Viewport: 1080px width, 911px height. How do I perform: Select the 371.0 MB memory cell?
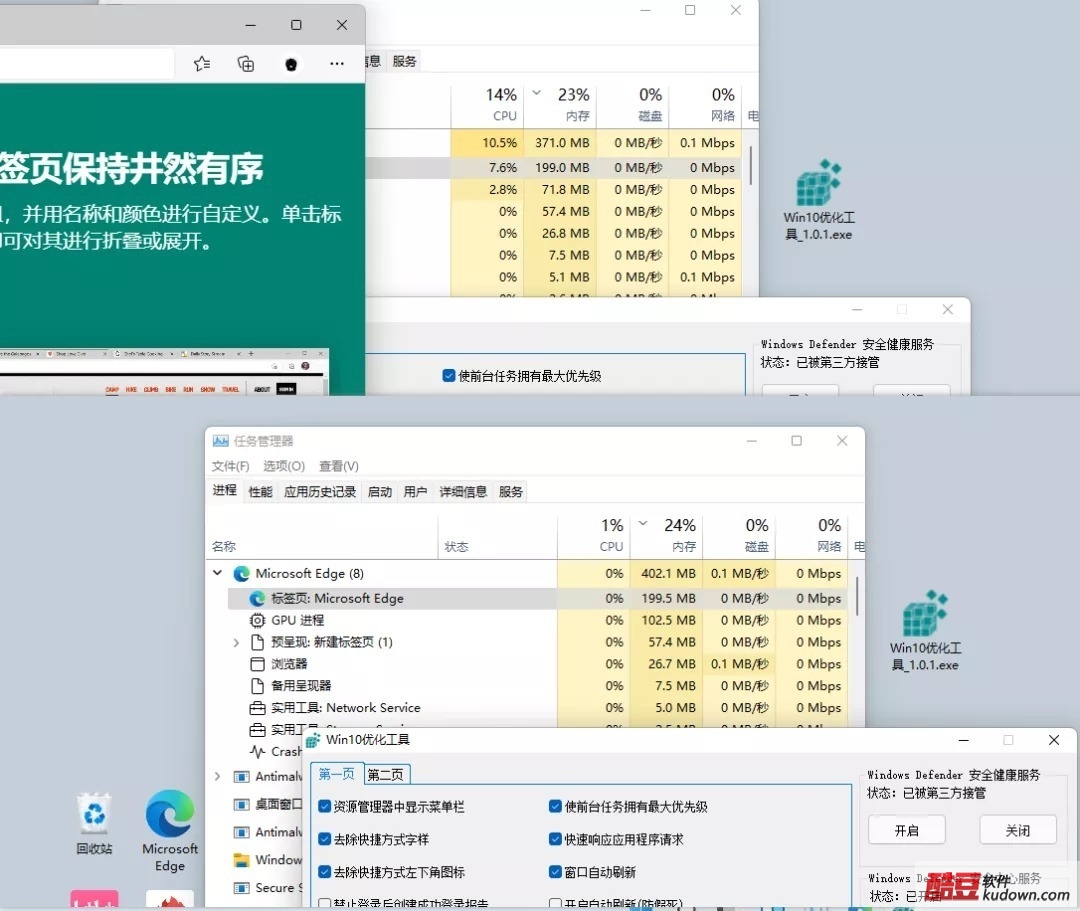click(x=561, y=143)
